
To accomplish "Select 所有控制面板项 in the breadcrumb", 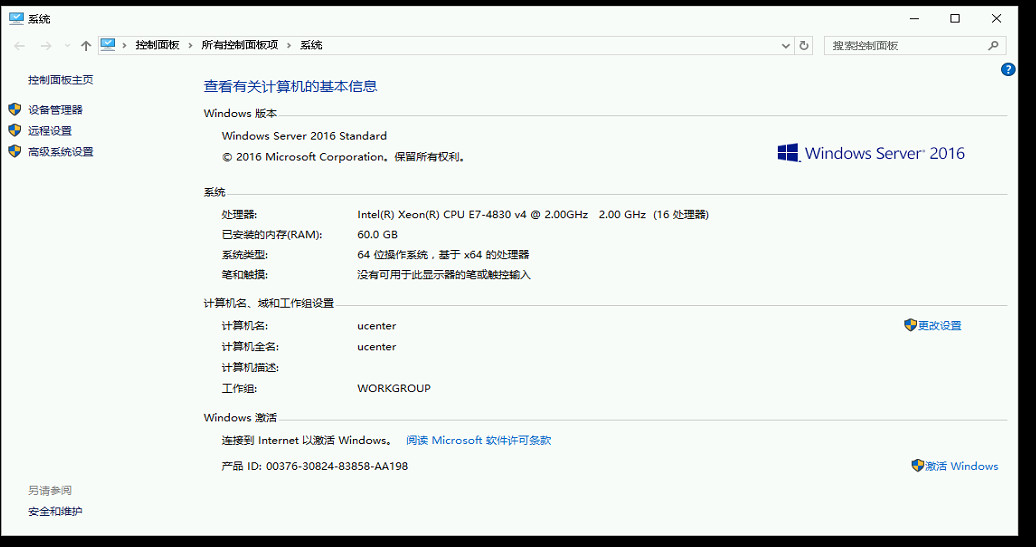I will [240, 46].
